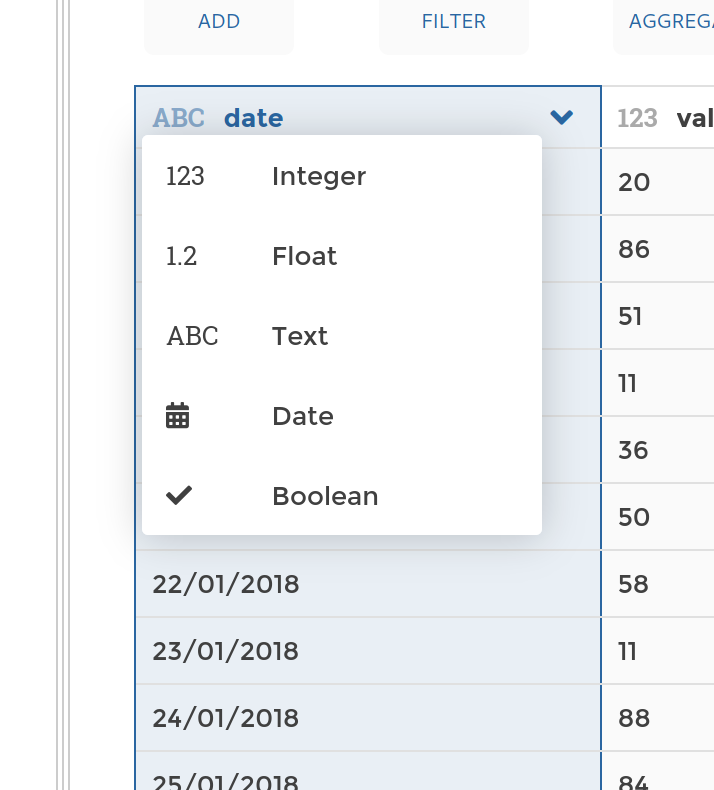Click the cell 24/01/2018

tap(368, 718)
